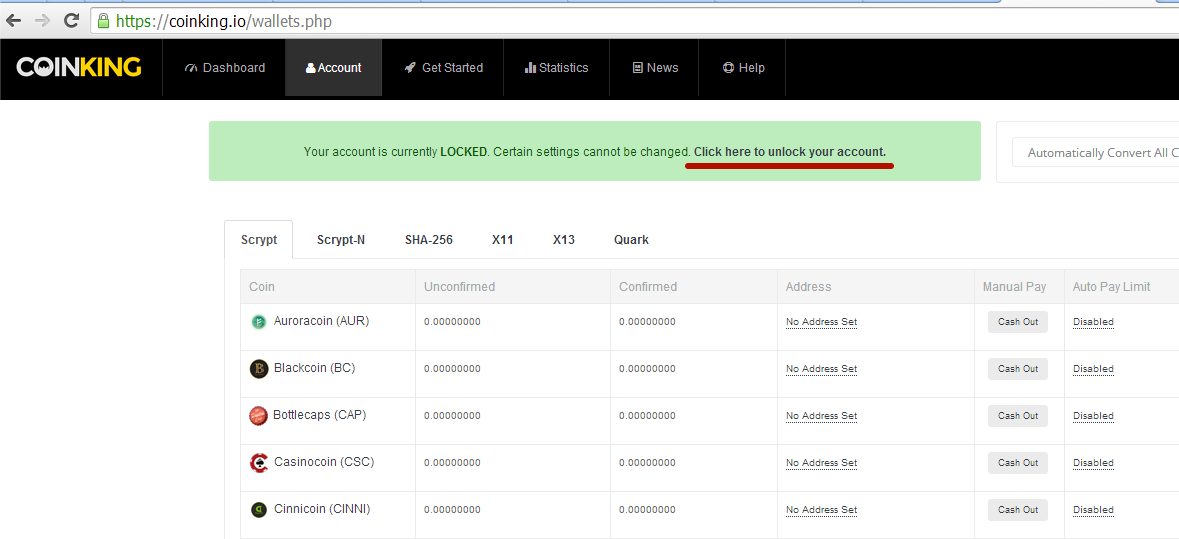Click the Auroracoin coin icon

[258, 322]
